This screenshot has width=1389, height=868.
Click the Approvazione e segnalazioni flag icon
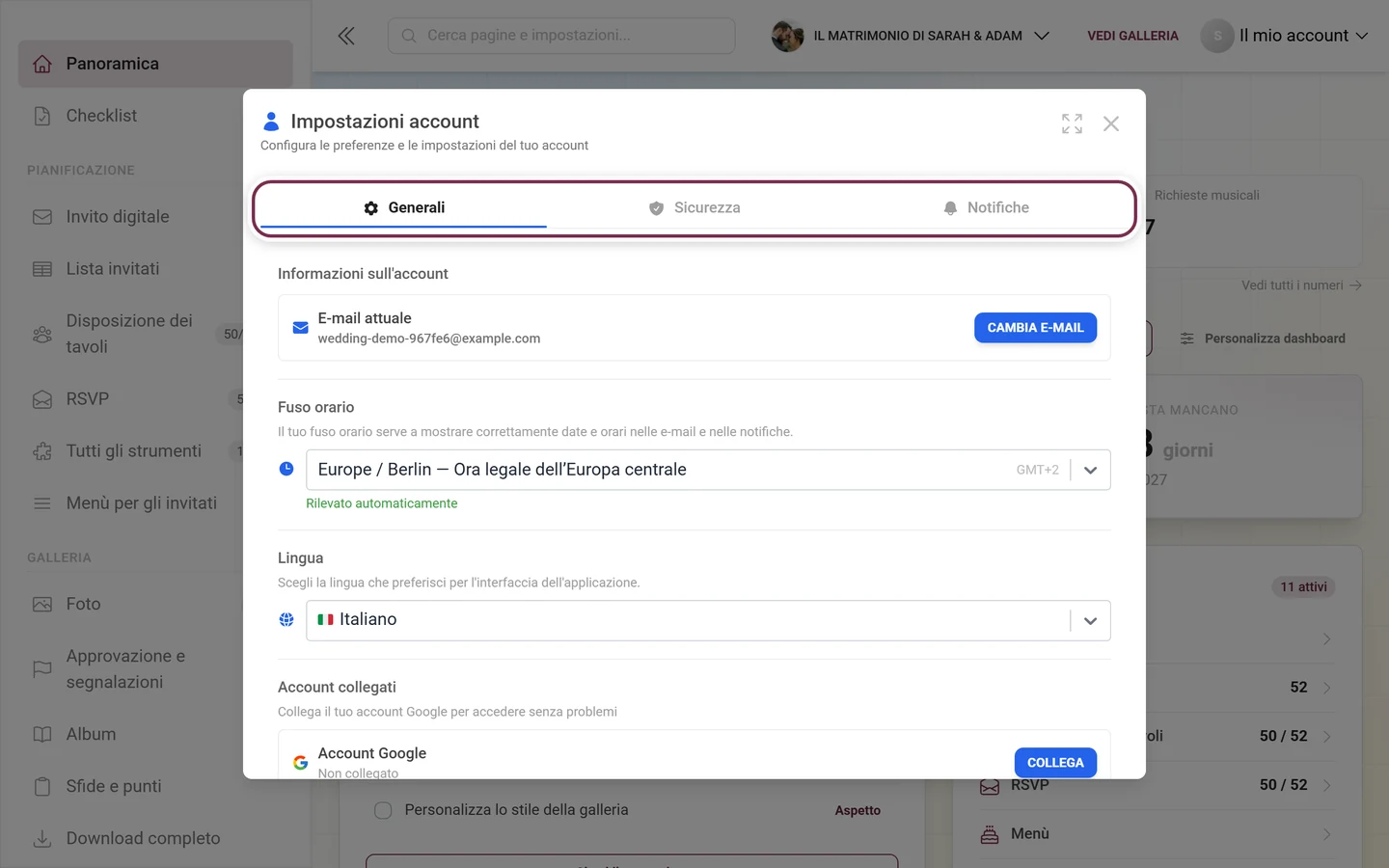tap(42, 669)
